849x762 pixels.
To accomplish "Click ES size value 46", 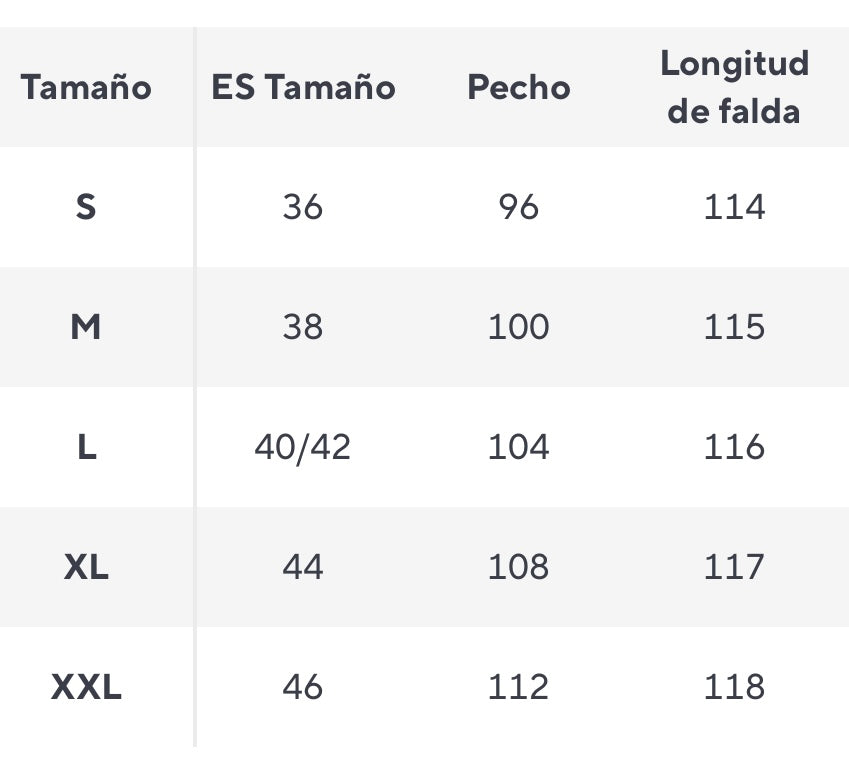I will pos(303,687).
